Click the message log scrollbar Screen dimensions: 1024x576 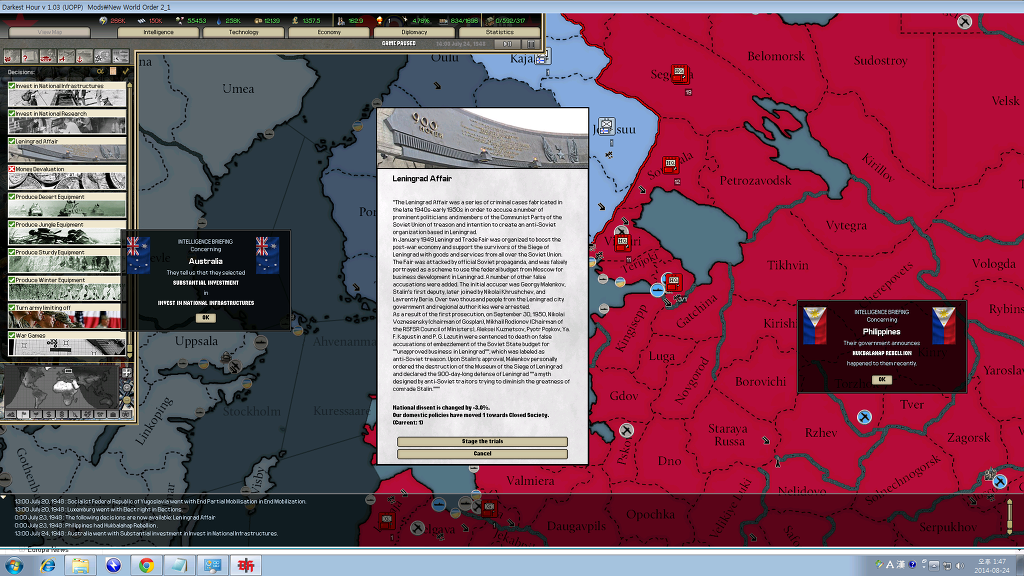click(1009, 517)
